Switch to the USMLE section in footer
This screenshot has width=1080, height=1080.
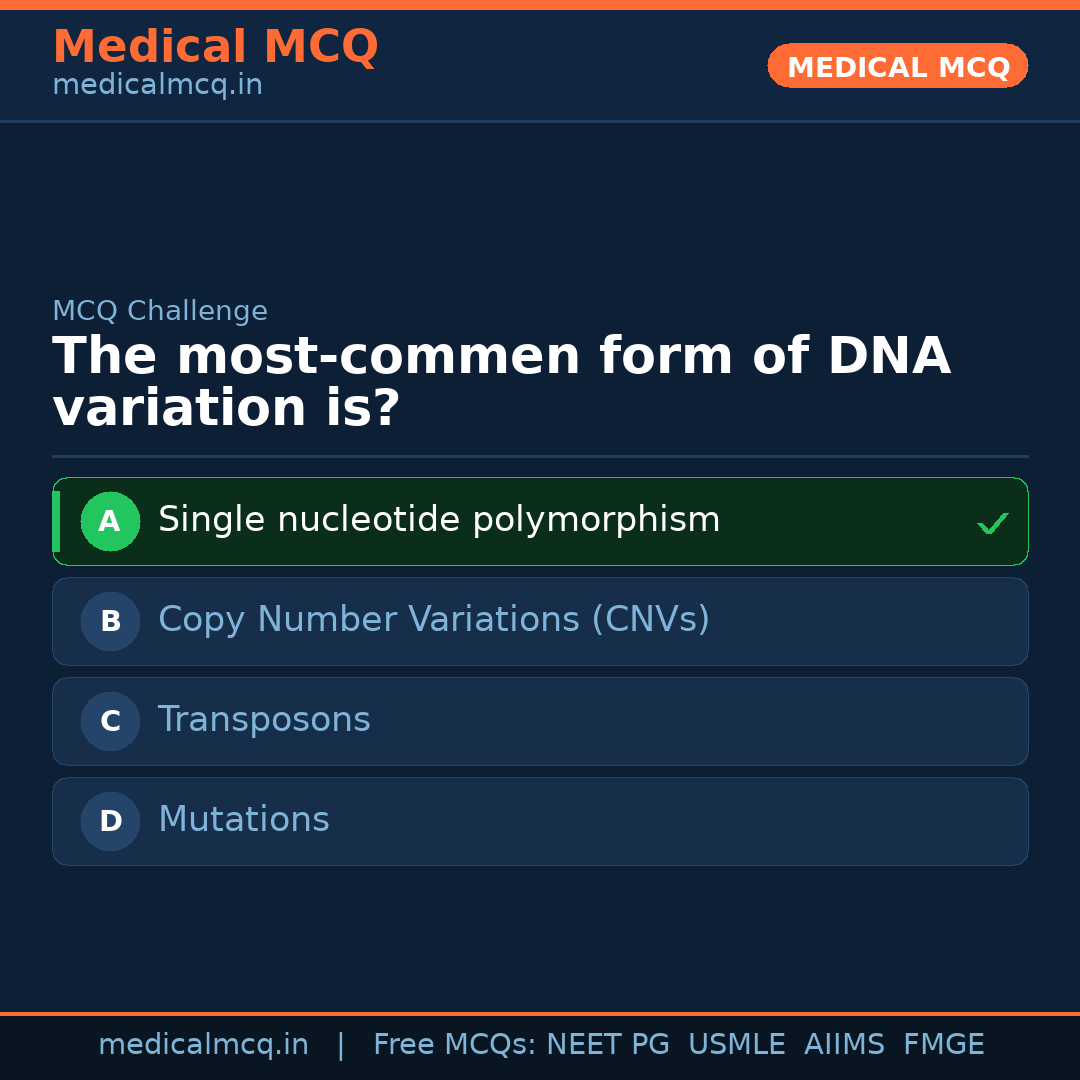click(x=737, y=1044)
